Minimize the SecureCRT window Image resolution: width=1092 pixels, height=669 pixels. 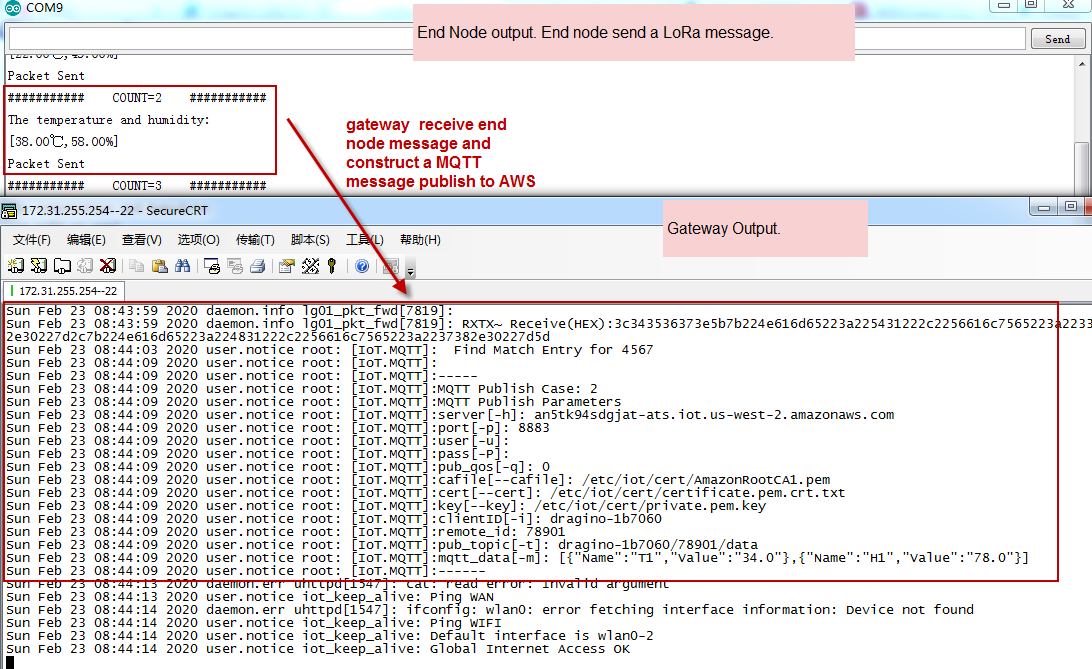click(x=1043, y=207)
